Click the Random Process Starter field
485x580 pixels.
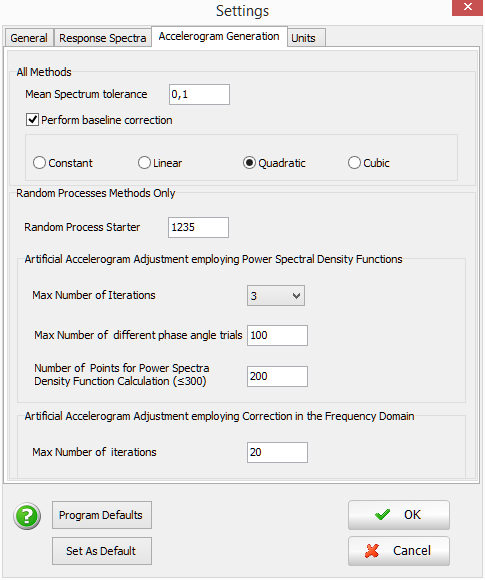tap(198, 227)
